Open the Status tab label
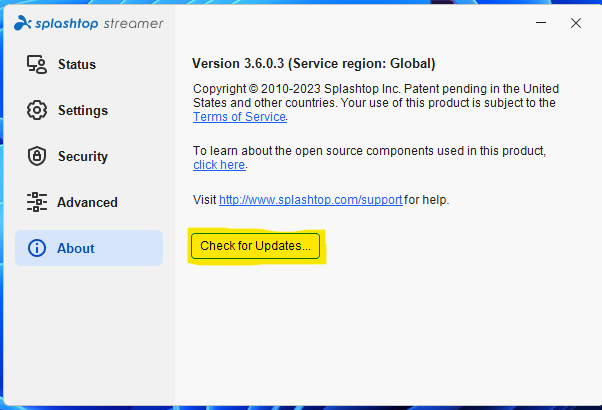The image size is (602, 410). [77, 64]
